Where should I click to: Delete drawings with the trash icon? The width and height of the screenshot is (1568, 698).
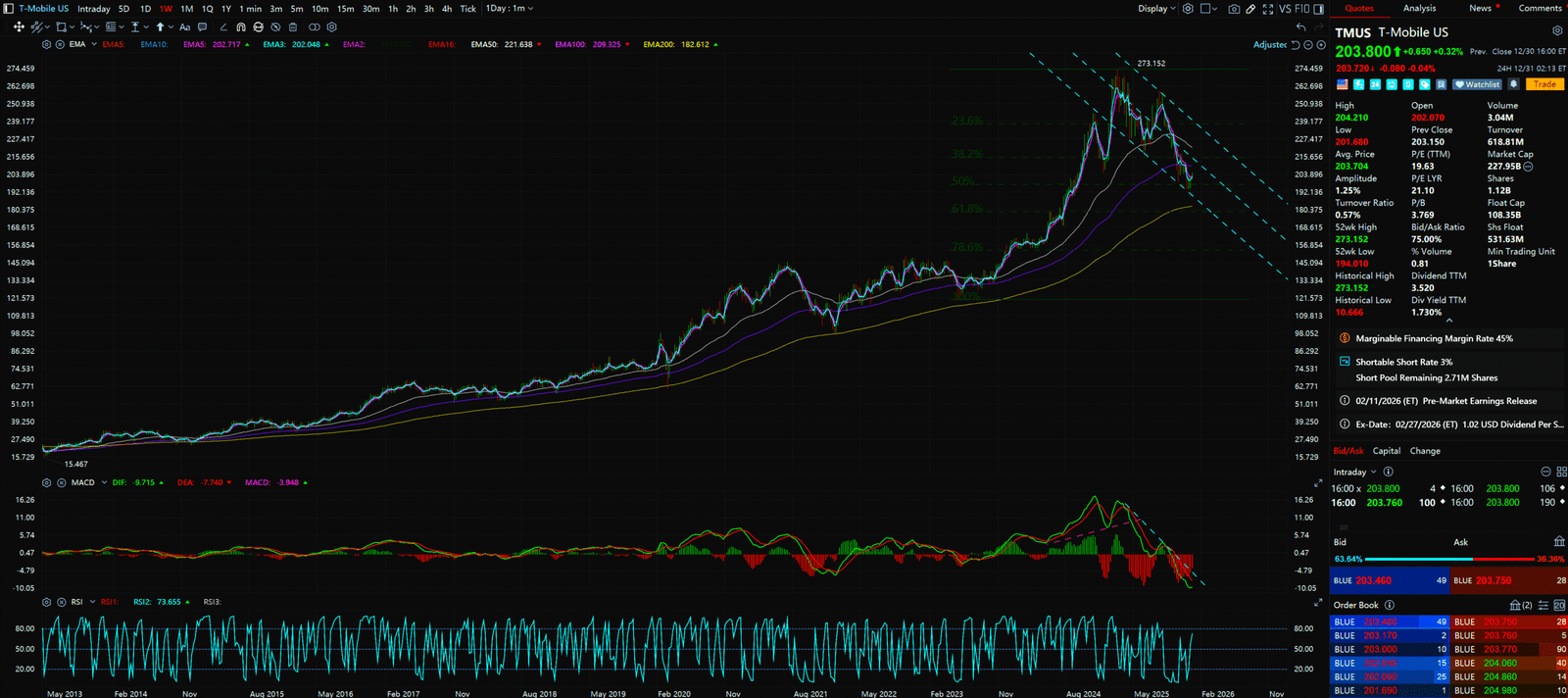(293, 27)
